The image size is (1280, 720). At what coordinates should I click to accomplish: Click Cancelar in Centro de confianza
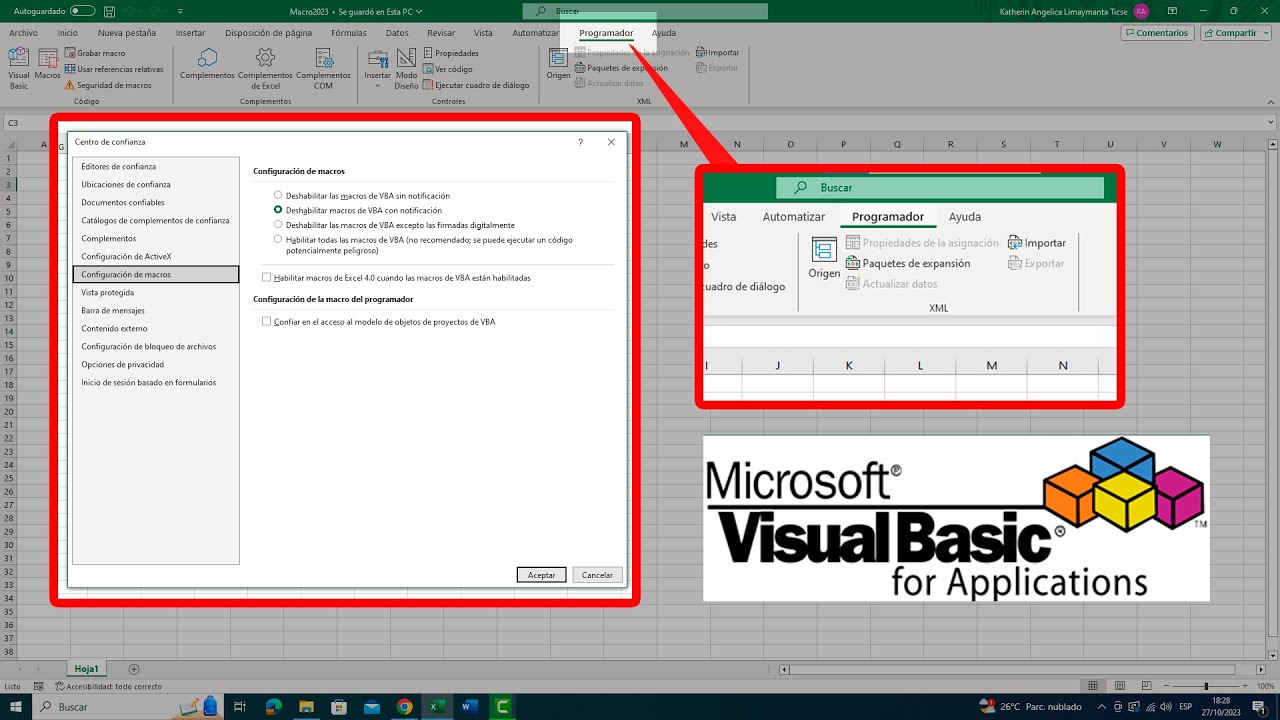(x=598, y=575)
